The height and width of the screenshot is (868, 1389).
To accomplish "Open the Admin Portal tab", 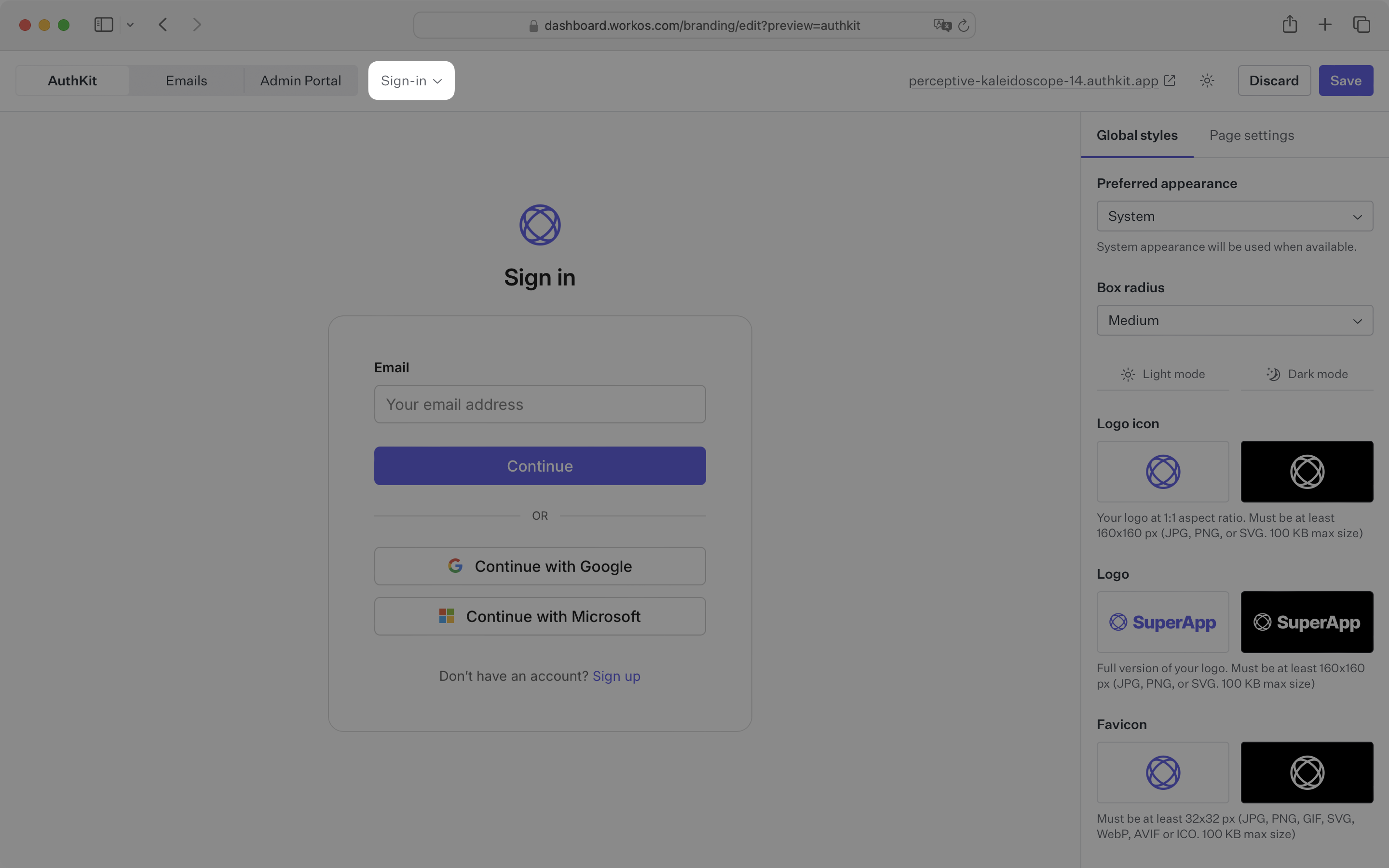I will (301, 81).
